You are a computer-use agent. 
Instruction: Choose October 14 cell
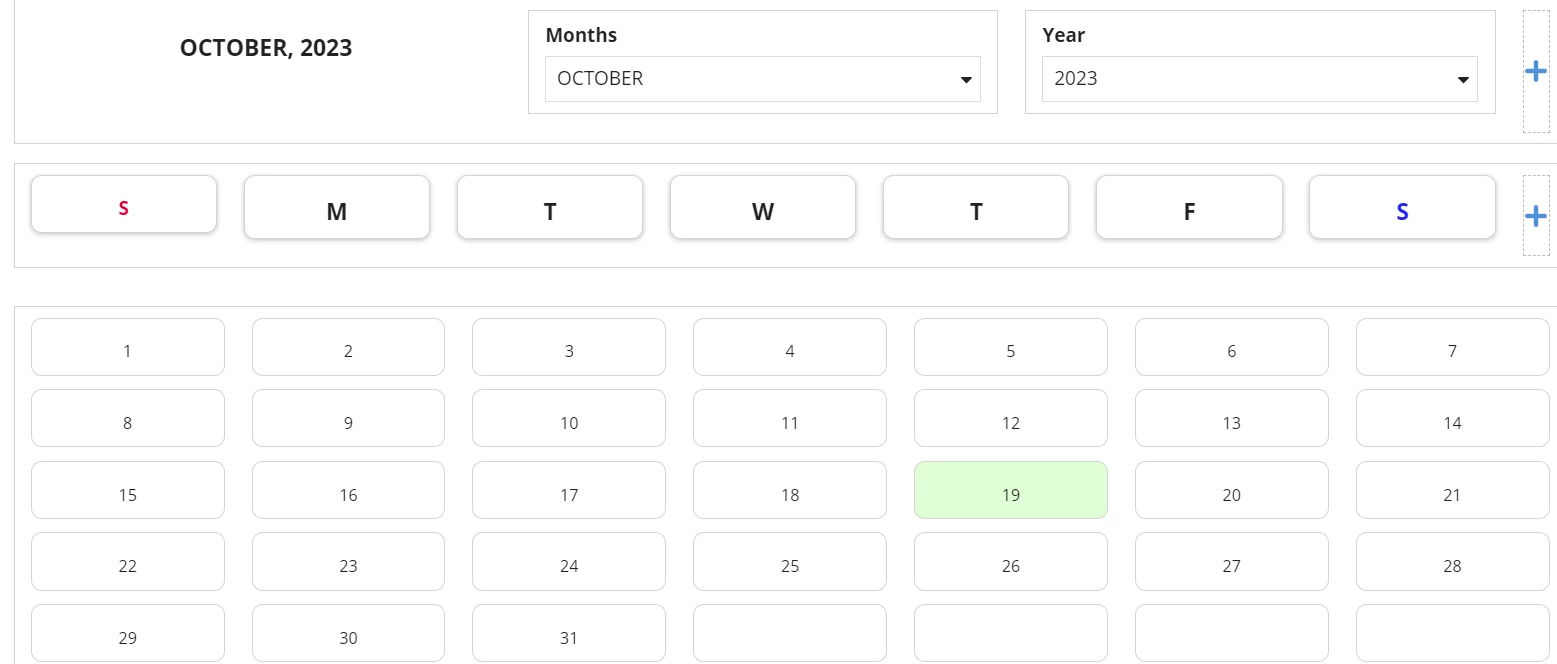[x=1453, y=418]
